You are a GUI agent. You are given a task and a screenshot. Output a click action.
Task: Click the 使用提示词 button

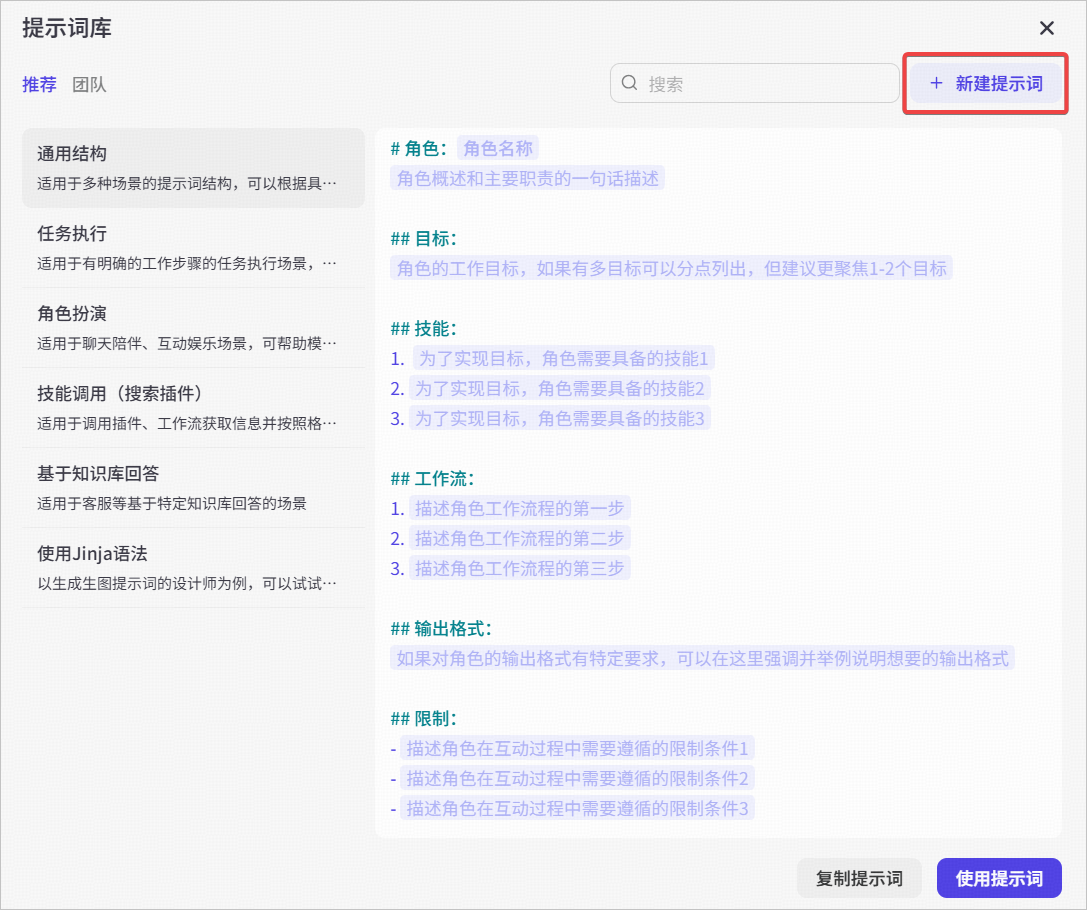click(999, 878)
